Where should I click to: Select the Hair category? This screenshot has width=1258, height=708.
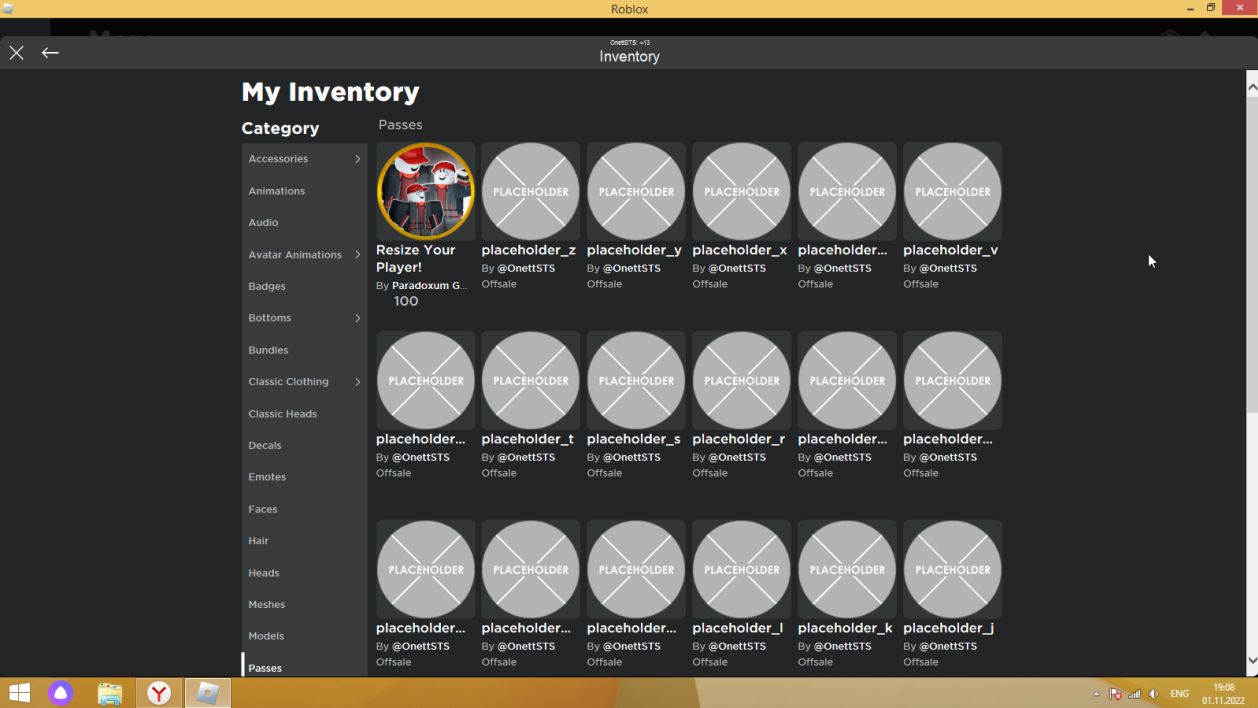304,541
